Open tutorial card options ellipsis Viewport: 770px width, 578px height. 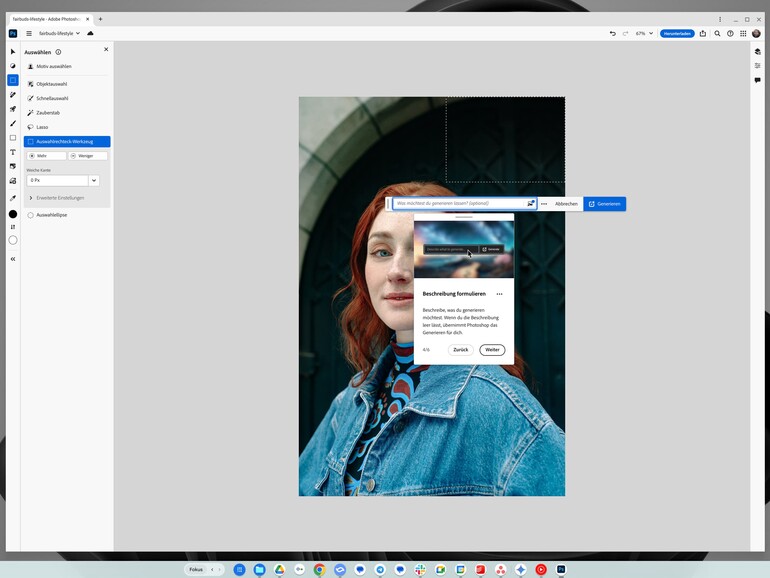point(499,294)
